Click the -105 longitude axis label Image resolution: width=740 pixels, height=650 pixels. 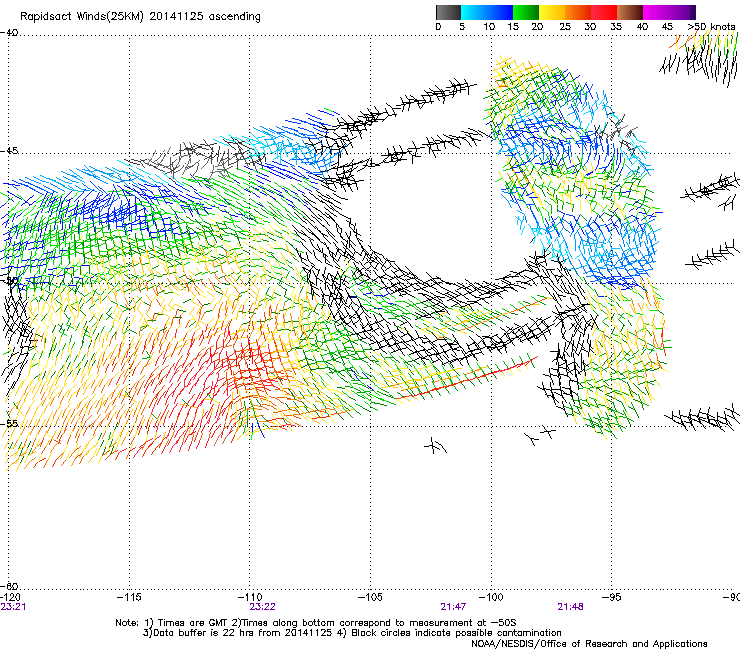[x=370, y=597]
